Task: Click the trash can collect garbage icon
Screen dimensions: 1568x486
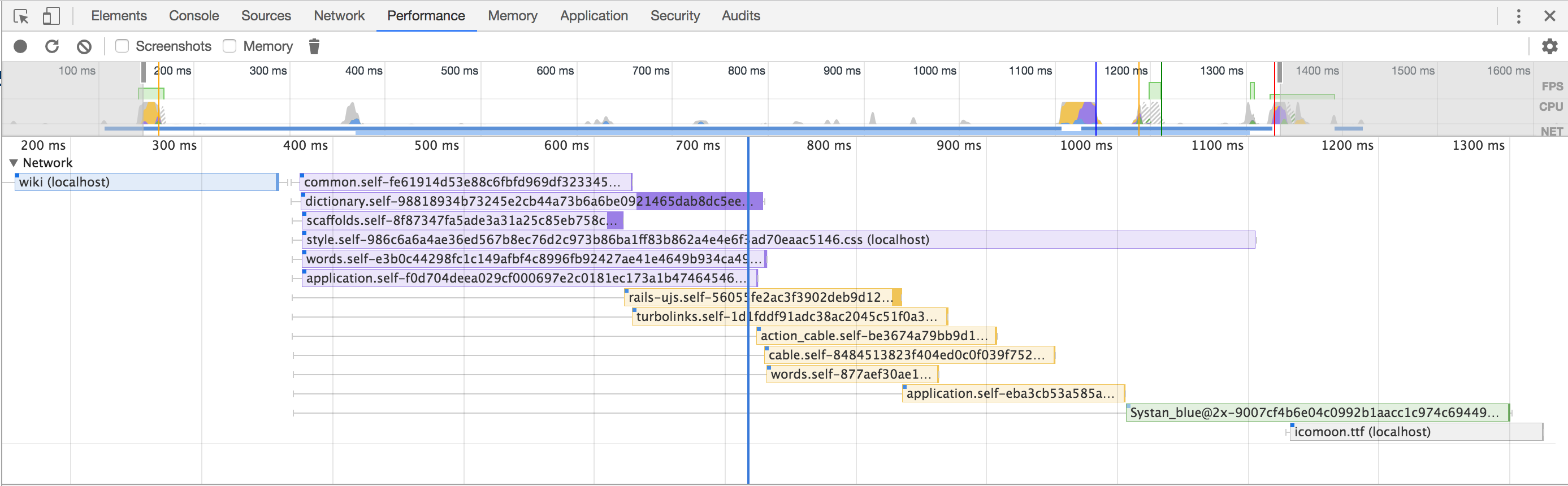Action: (314, 46)
